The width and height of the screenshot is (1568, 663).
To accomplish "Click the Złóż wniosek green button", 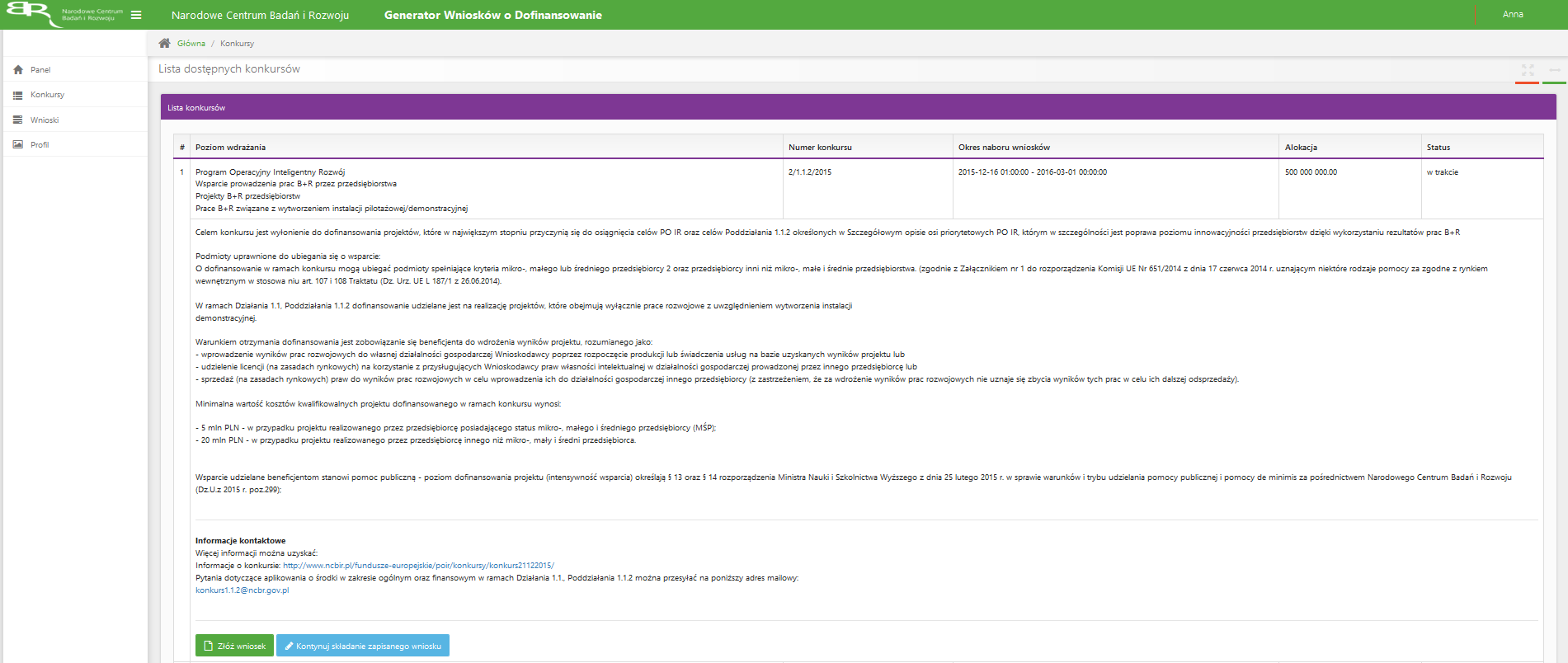I will (x=234, y=646).
